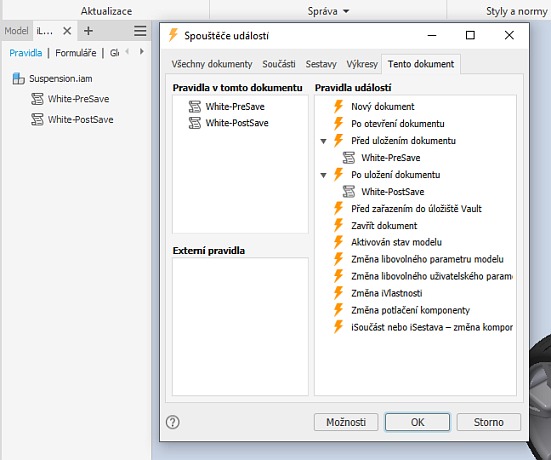Select the Suspension.iam assembly icon
The height and width of the screenshot is (460, 551).
(18, 78)
